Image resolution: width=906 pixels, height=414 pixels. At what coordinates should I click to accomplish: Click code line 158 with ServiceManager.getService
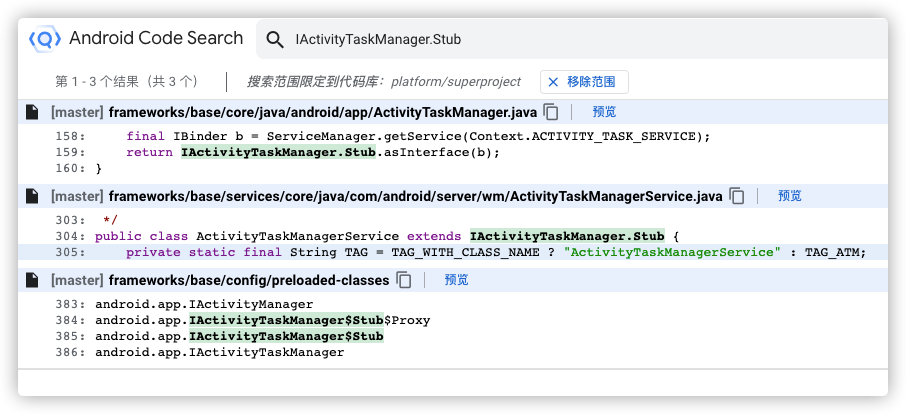[x=452, y=137]
